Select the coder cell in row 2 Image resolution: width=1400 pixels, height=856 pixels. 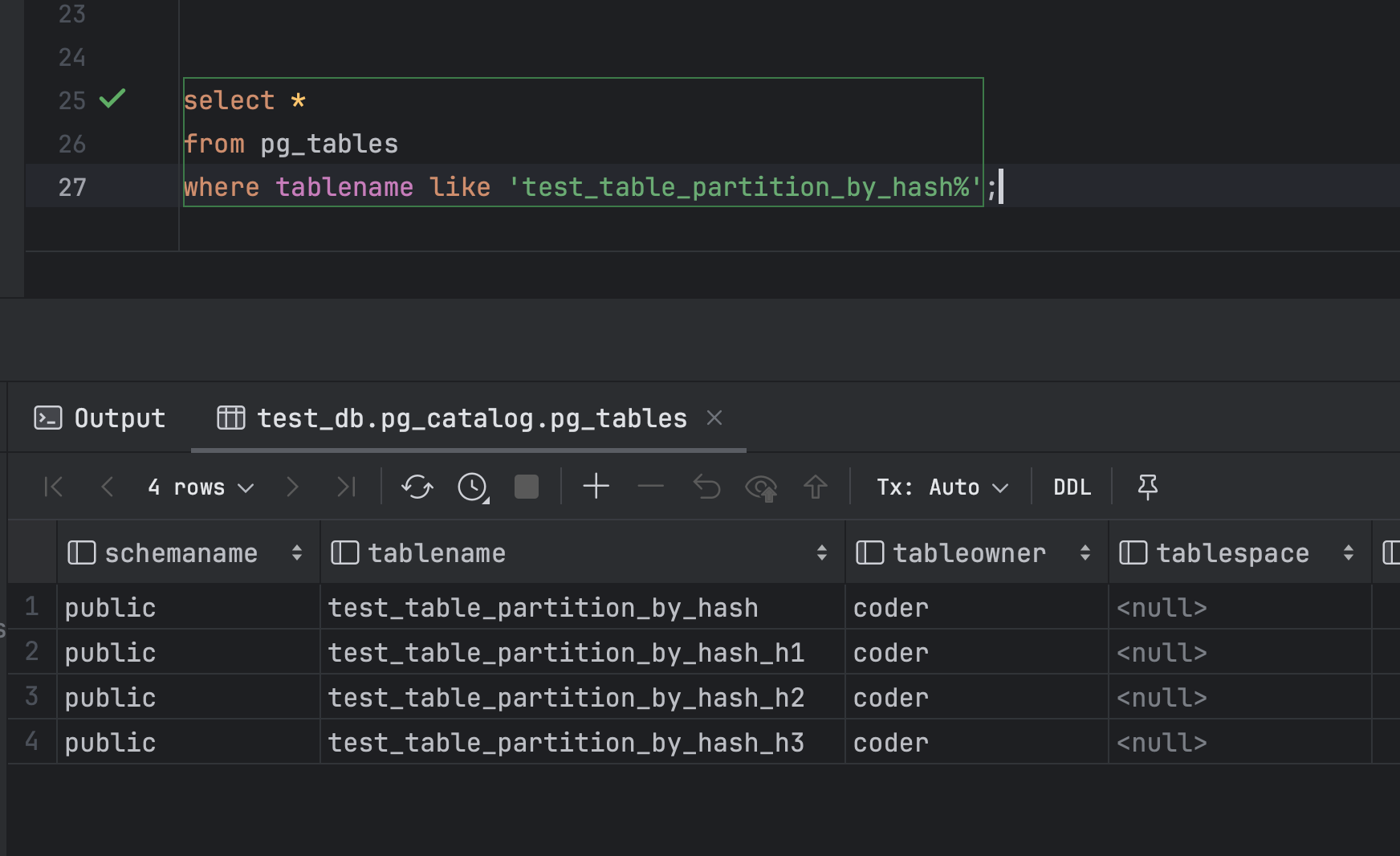(x=977, y=652)
